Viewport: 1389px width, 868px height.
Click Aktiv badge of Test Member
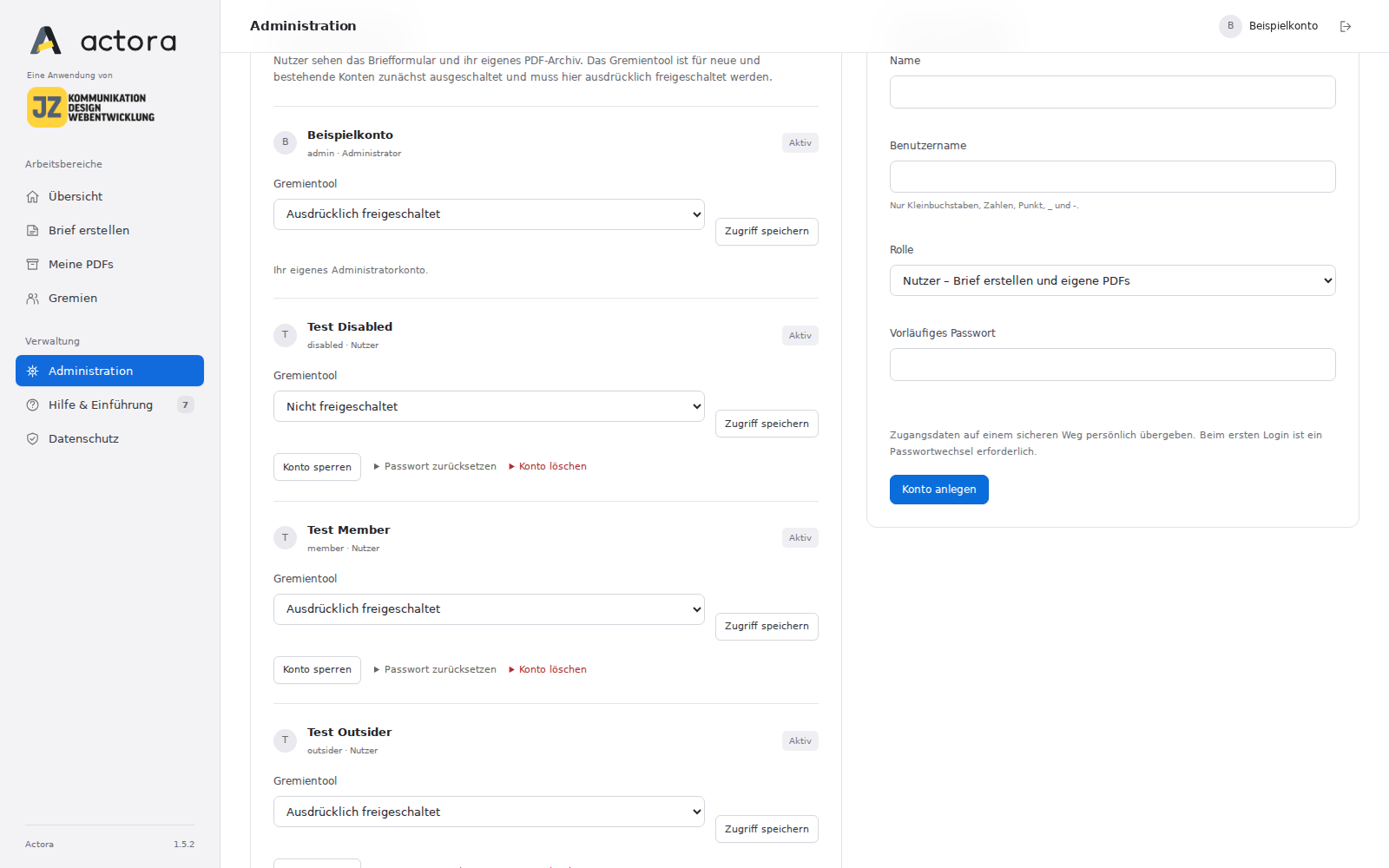[x=800, y=538]
